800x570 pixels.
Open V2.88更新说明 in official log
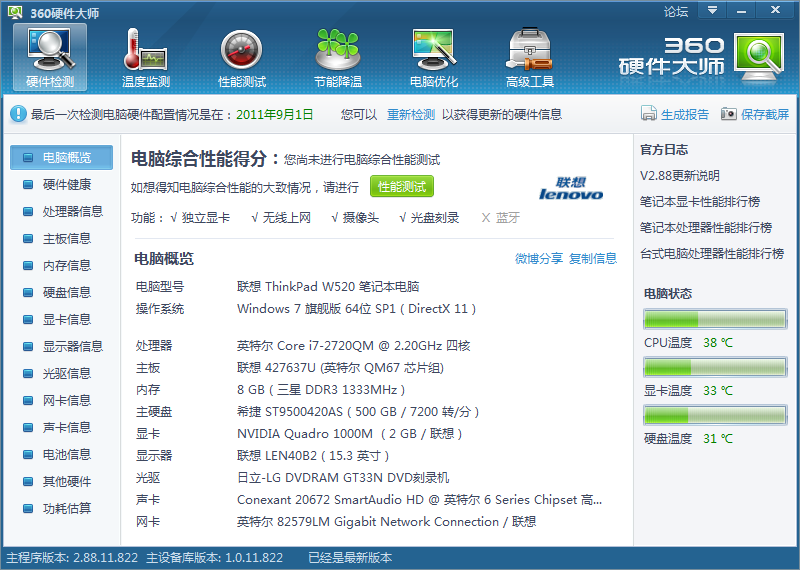(x=680, y=176)
